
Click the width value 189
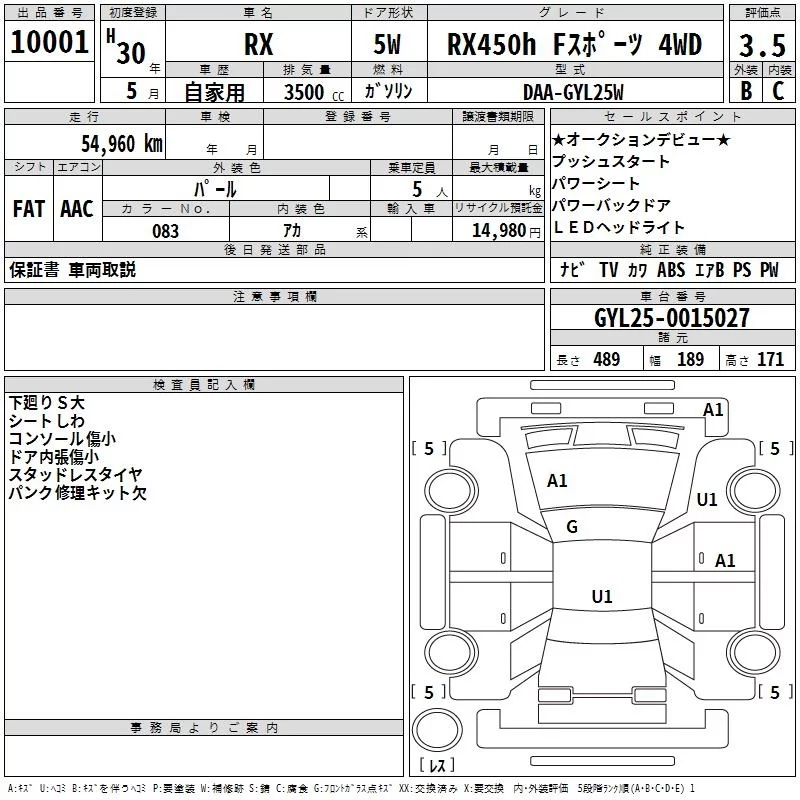point(690,359)
